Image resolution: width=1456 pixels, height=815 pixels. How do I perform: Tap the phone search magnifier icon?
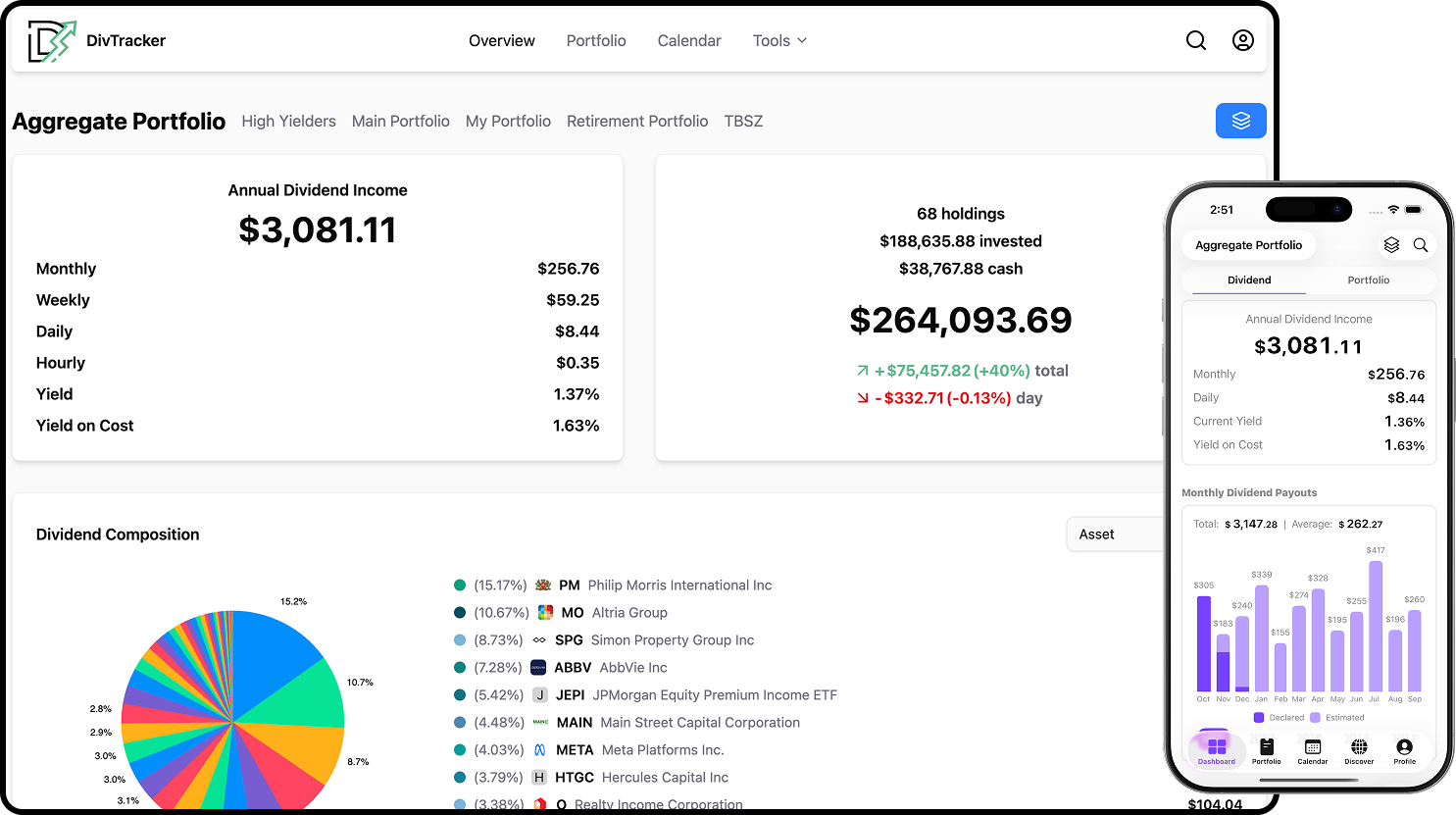click(x=1420, y=245)
